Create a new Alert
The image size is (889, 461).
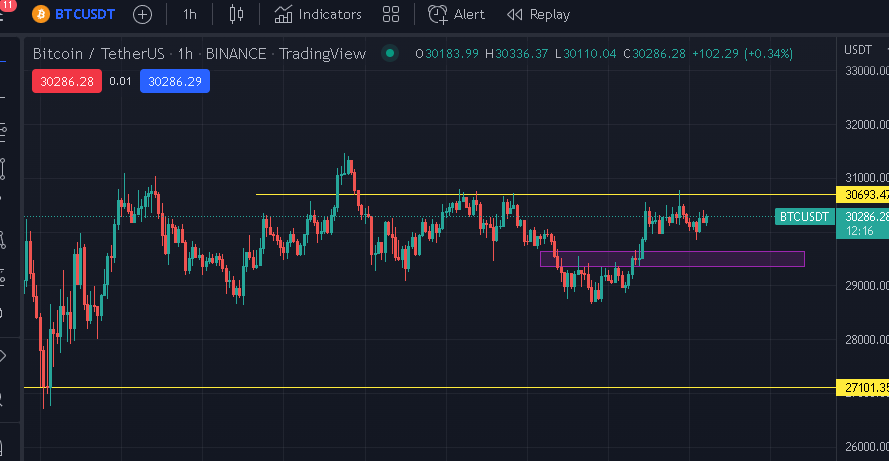(x=456, y=14)
